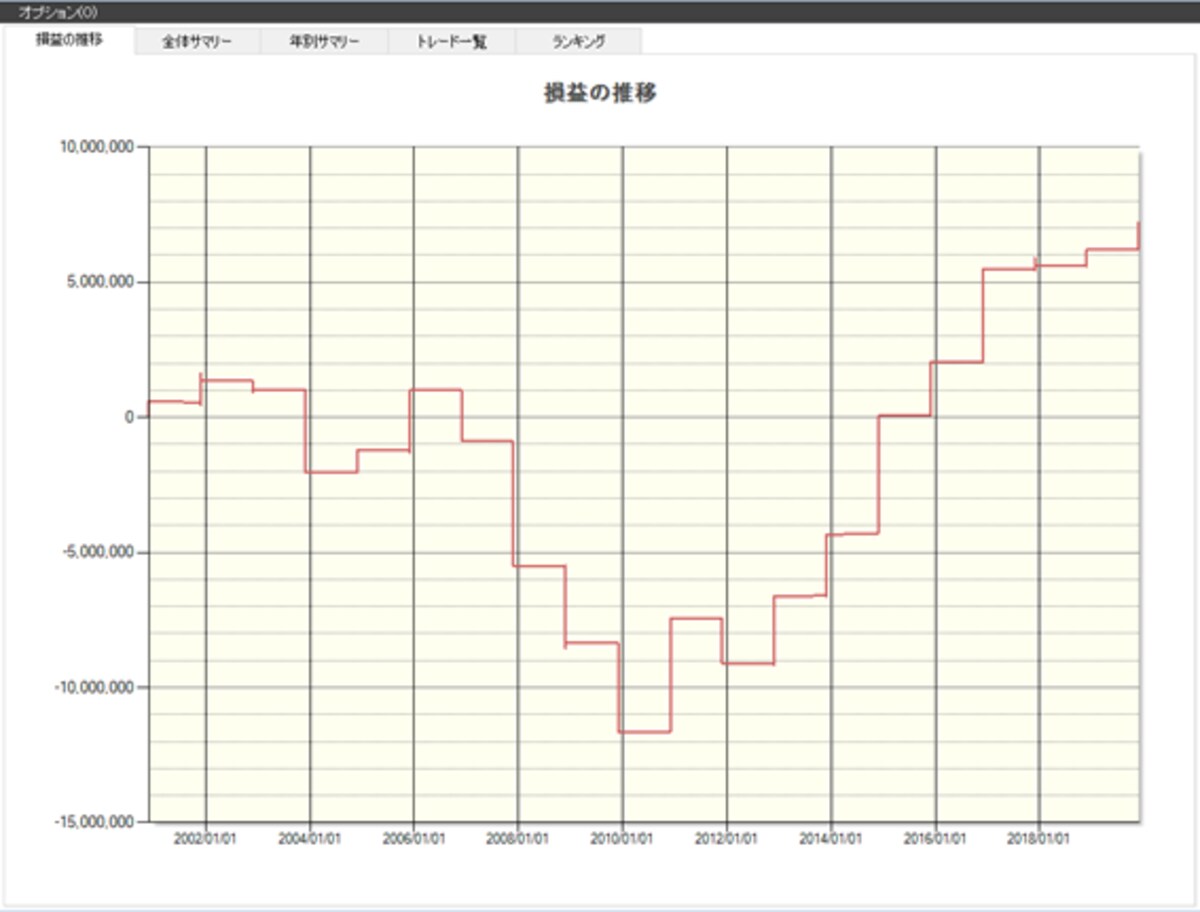Open the トレード一覧 tab
Image resolution: width=1200 pixels, height=912 pixels.
pos(452,42)
